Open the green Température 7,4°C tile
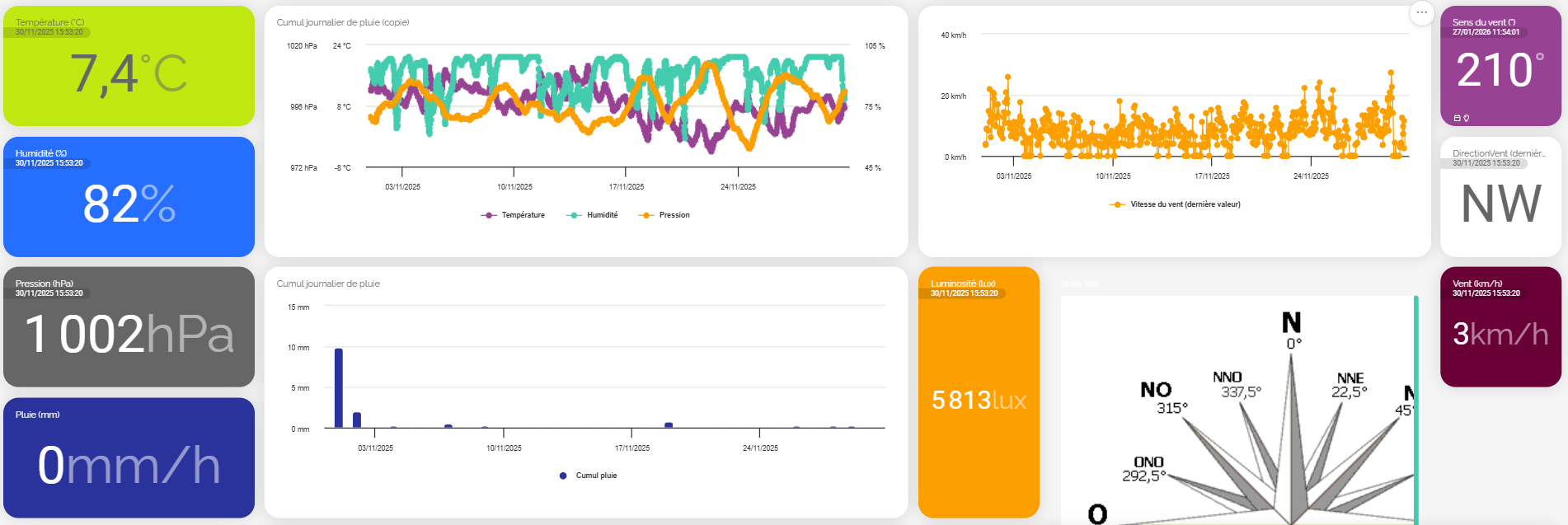The width and height of the screenshot is (1568, 525). click(129, 66)
